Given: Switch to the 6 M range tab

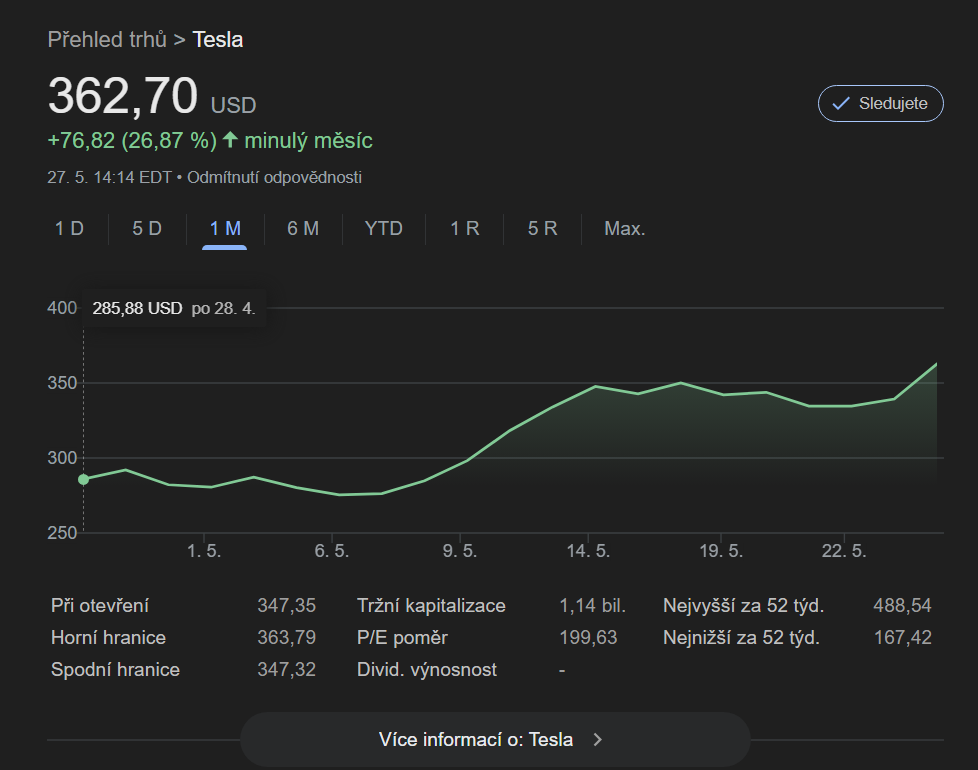Looking at the screenshot, I should (303, 228).
